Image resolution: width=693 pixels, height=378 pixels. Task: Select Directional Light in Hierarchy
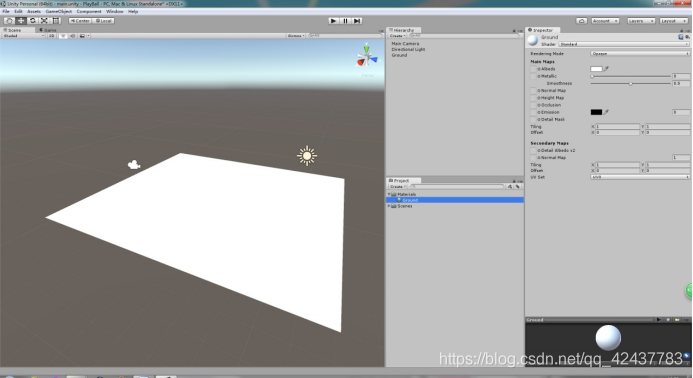click(408, 50)
